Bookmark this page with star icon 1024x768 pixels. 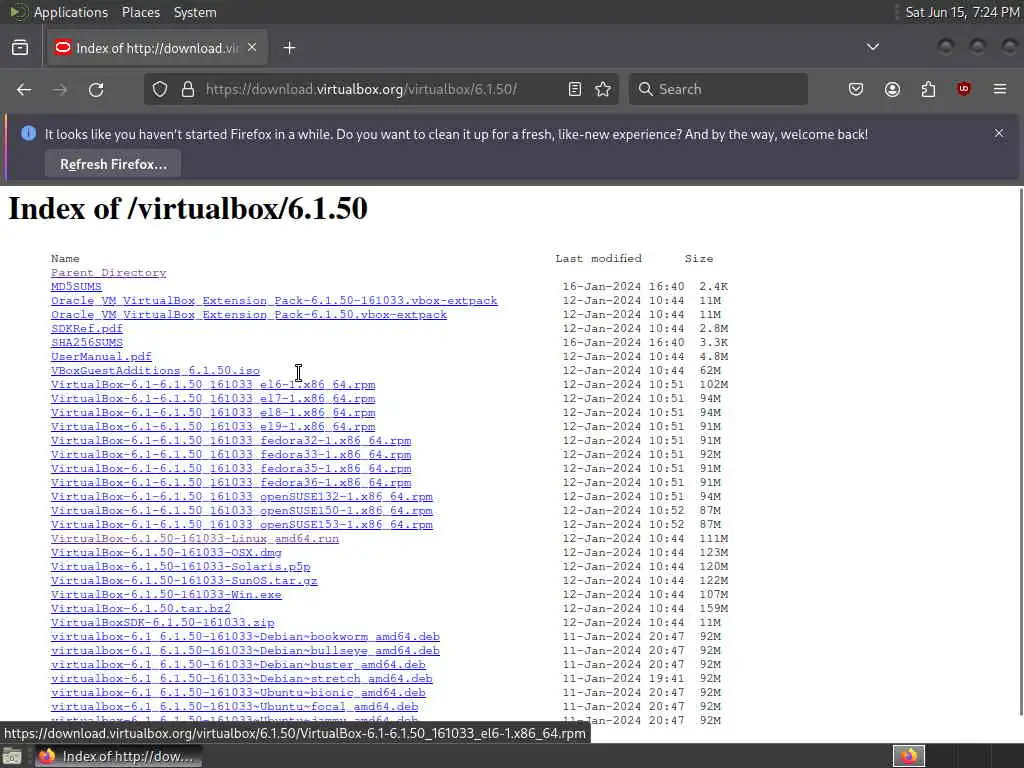tap(603, 89)
